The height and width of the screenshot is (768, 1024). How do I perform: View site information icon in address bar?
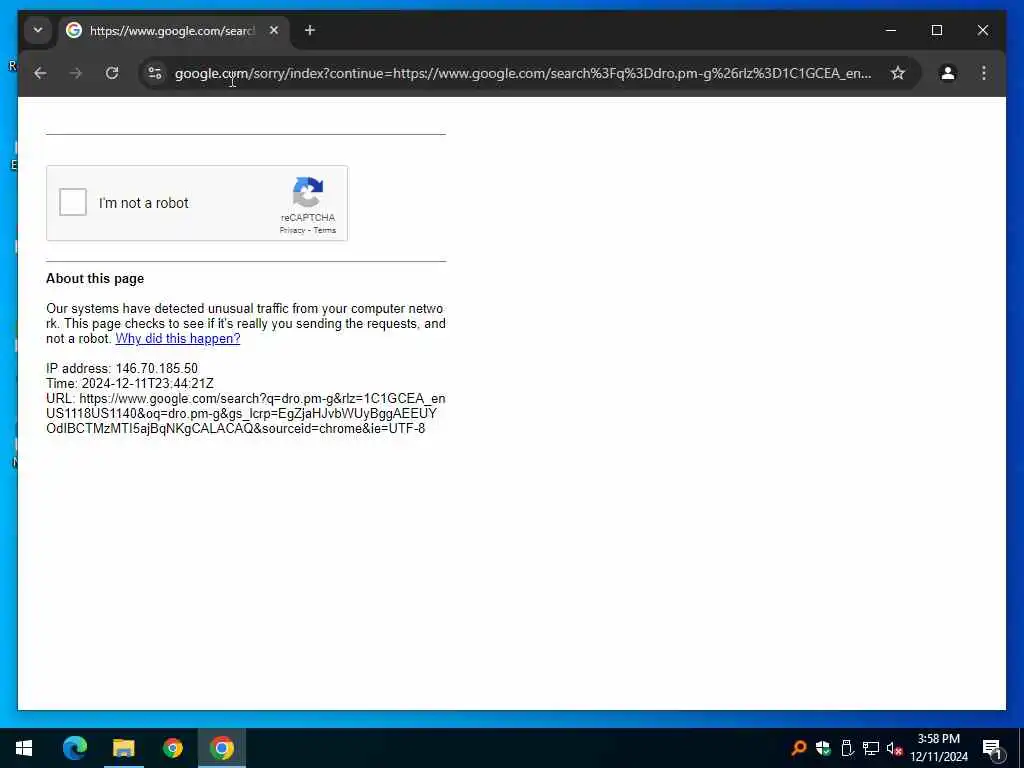coord(155,73)
